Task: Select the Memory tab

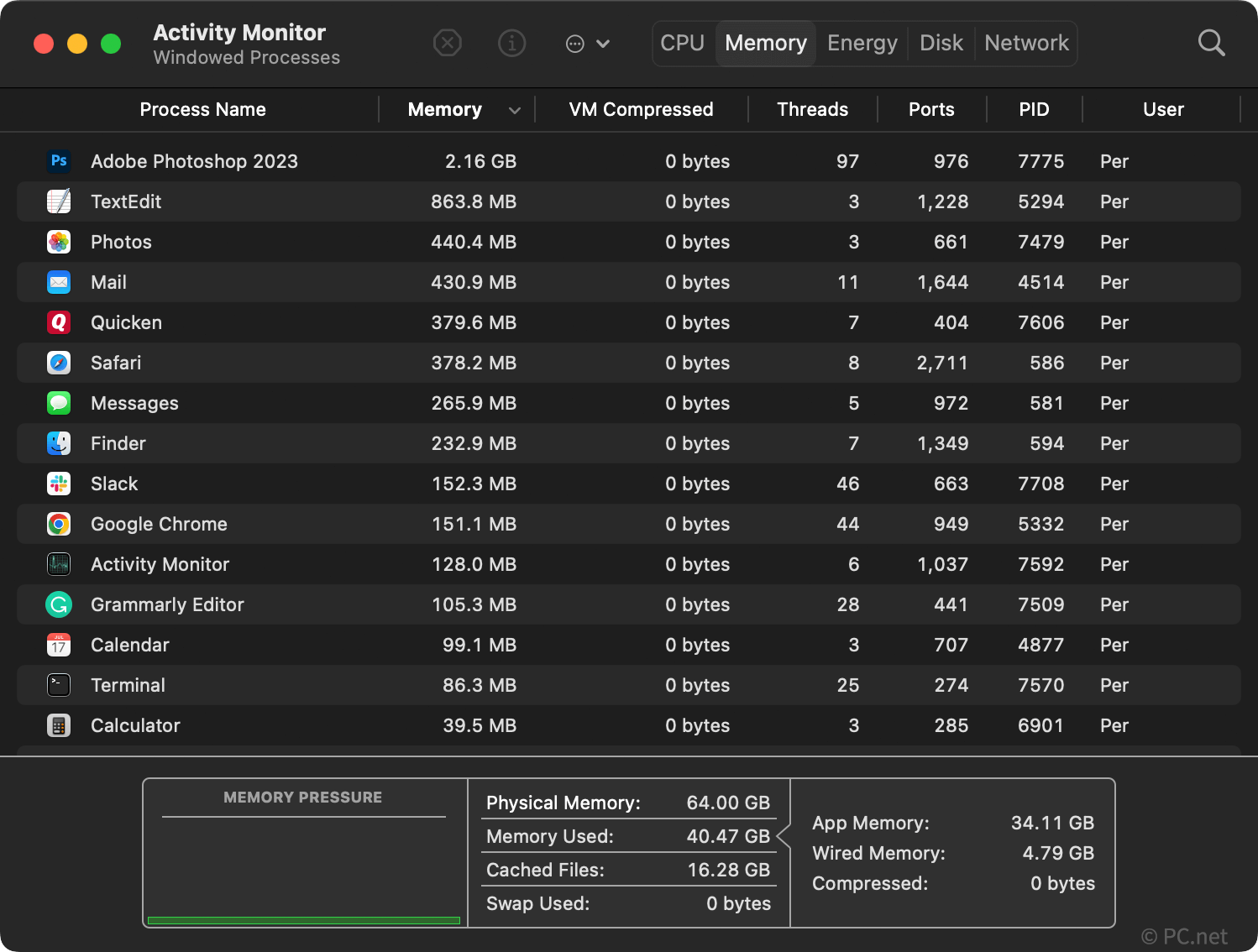Action: pyautogui.click(x=766, y=43)
